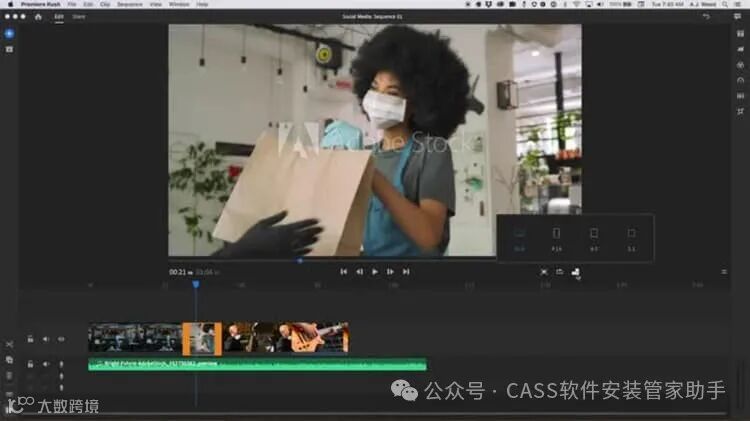This screenshot has width=750, height=421.
Task: Play the sequence preview
Action: (x=375, y=272)
